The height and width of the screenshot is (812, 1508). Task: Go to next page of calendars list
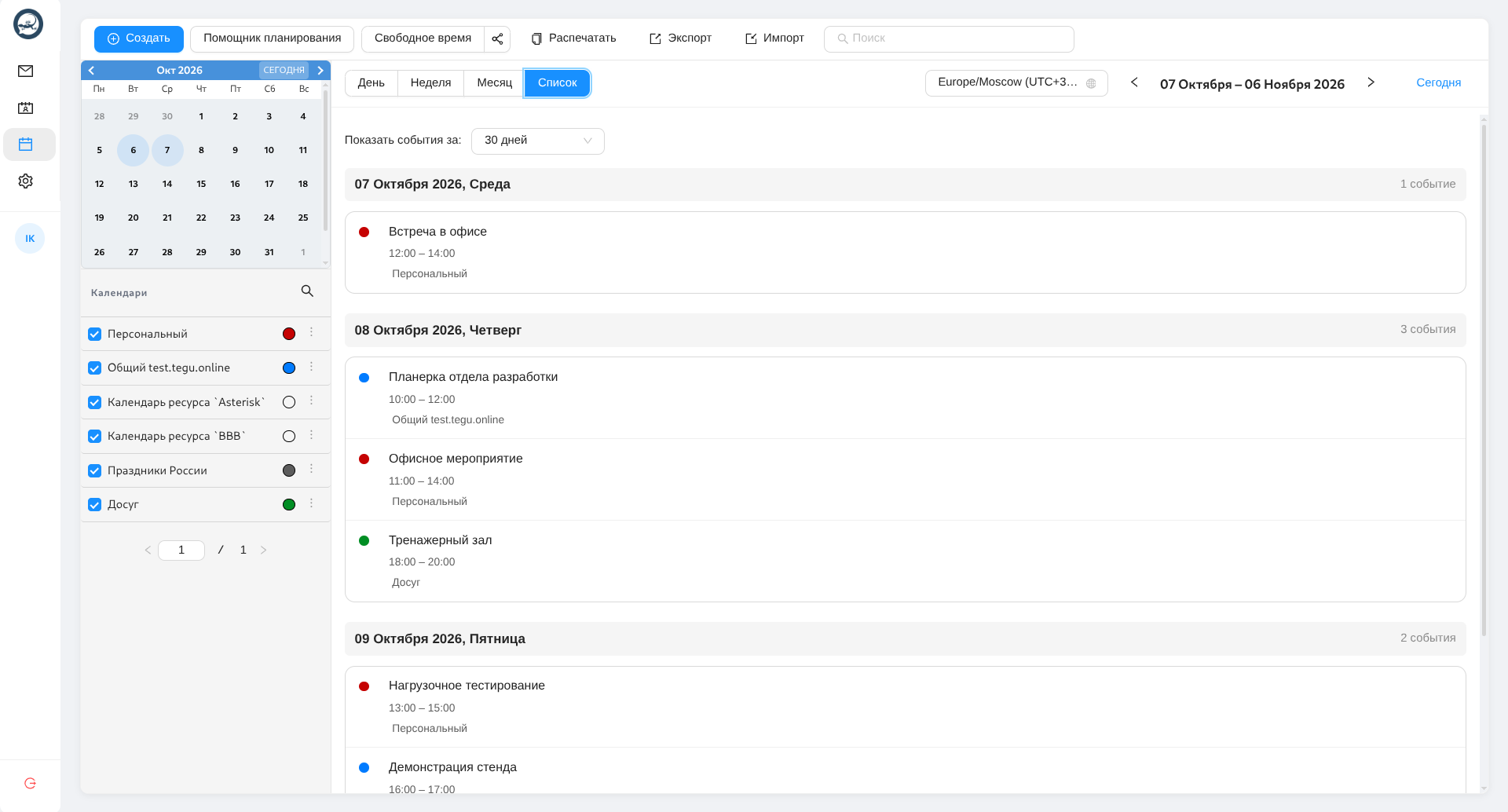pyautogui.click(x=264, y=550)
